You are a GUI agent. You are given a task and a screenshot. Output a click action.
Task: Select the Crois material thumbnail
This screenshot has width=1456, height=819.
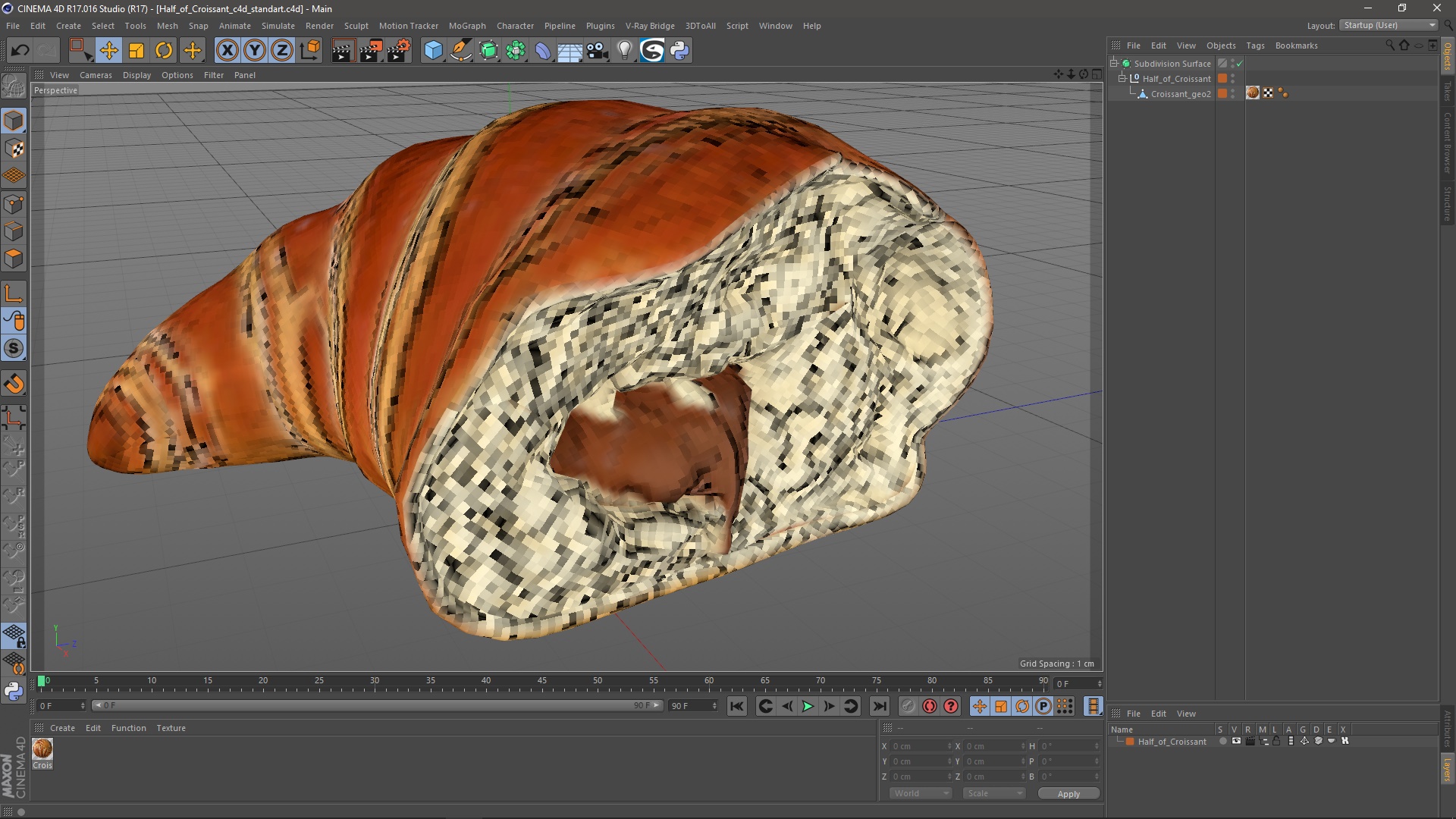coord(42,750)
